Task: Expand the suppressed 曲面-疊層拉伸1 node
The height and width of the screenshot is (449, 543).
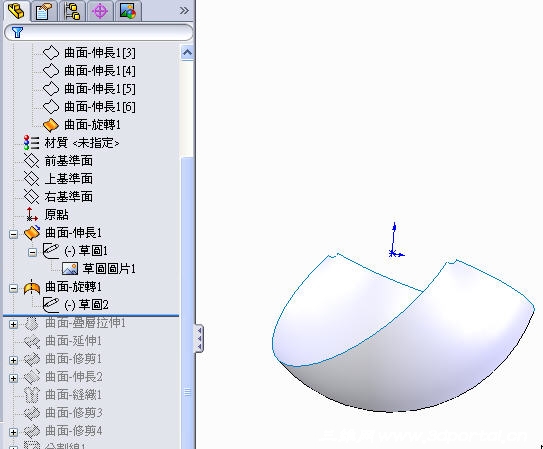Action: click(13, 324)
